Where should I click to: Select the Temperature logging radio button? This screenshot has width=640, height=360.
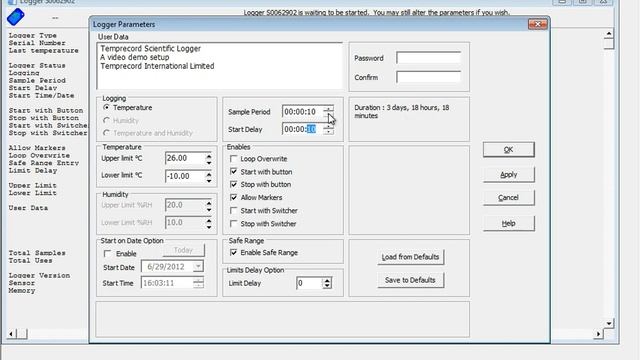pyautogui.click(x=107, y=107)
